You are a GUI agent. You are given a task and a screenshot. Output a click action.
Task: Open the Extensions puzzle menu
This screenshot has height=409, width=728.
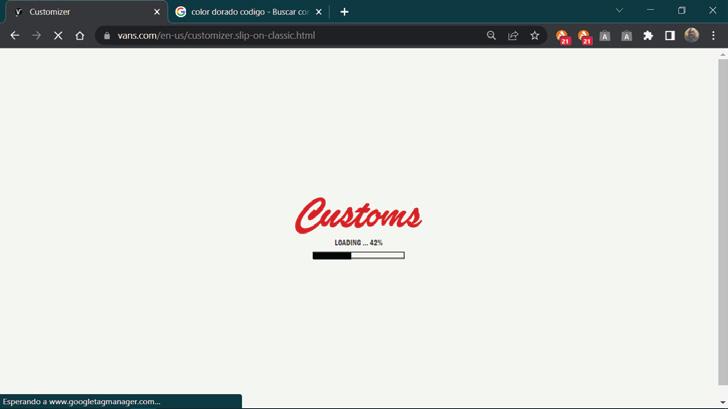tap(648, 36)
